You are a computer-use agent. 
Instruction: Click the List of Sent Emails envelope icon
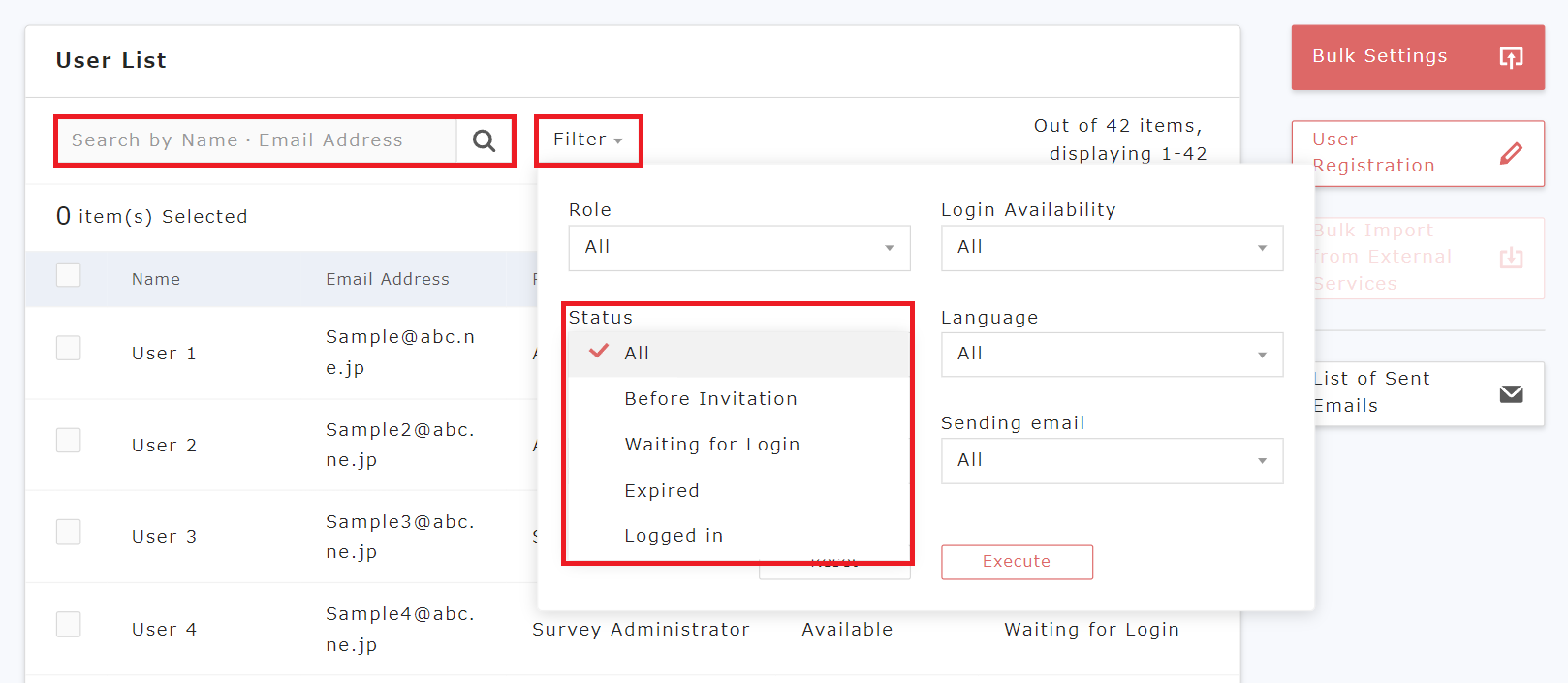click(1511, 393)
